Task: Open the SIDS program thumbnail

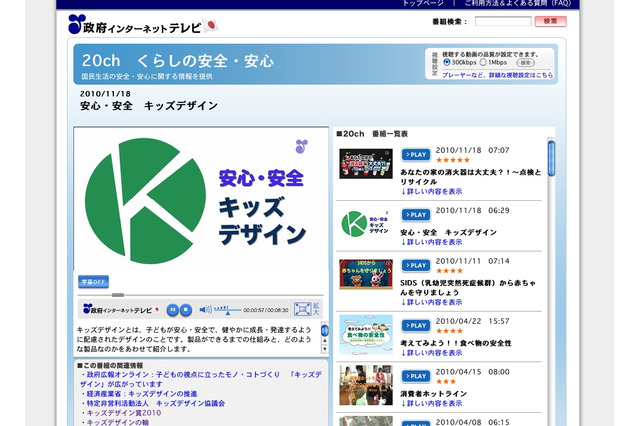Action: (366, 274)
